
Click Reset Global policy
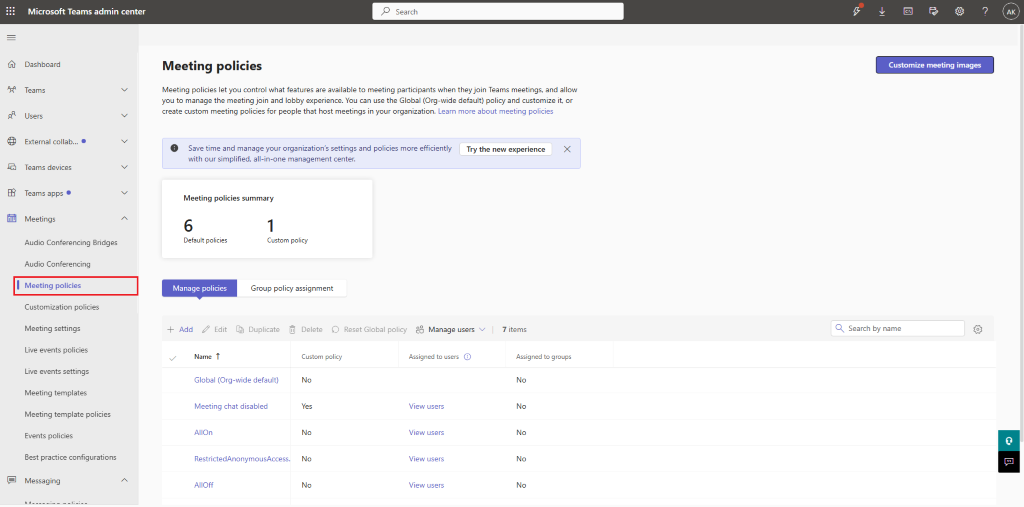pyautogui.click(x=369, y=329)
